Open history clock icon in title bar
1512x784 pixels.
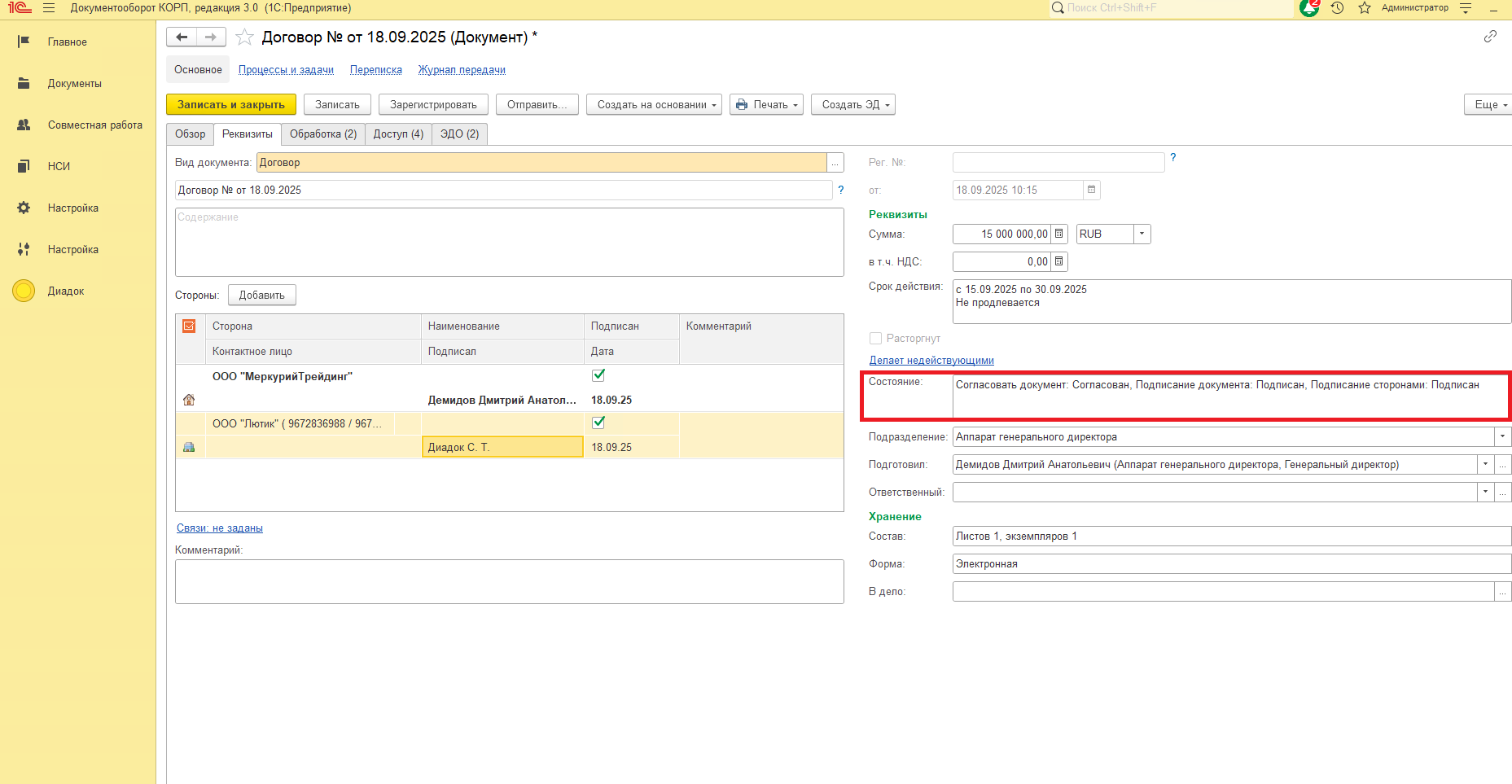1337,8
